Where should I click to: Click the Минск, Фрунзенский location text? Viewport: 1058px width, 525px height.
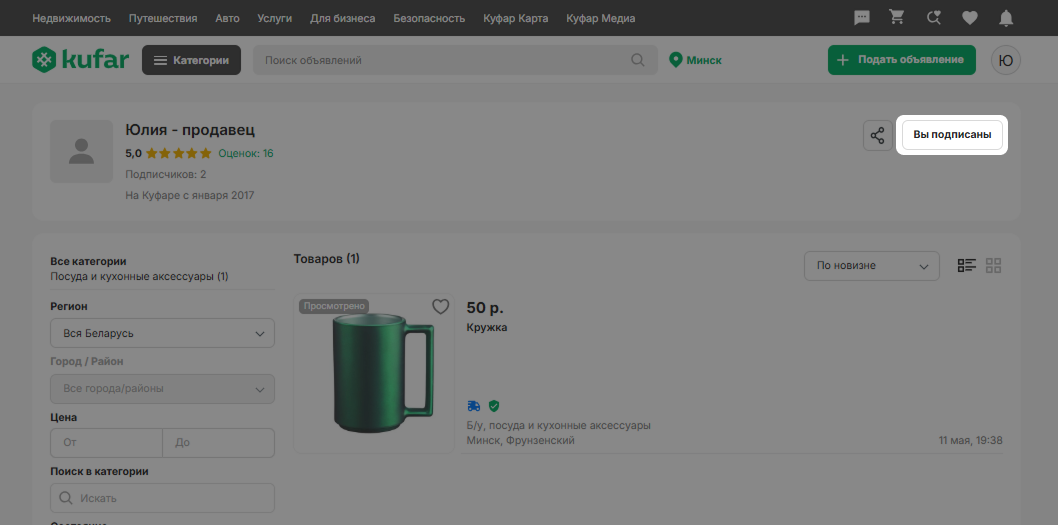coord(520,441)
